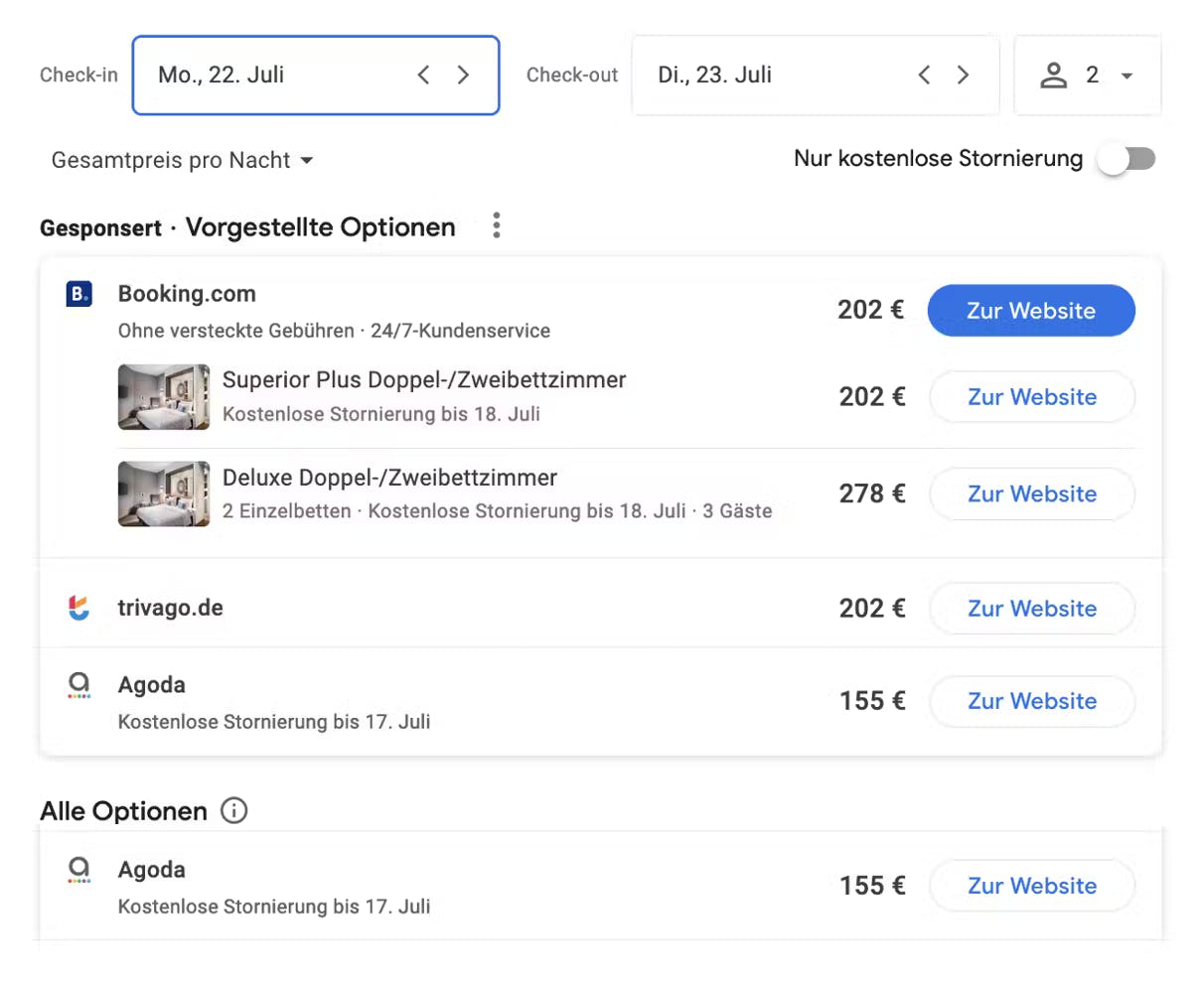Click the info icon next to Alle Optionen
The image size is (1204, 985).
pos(233,811)
